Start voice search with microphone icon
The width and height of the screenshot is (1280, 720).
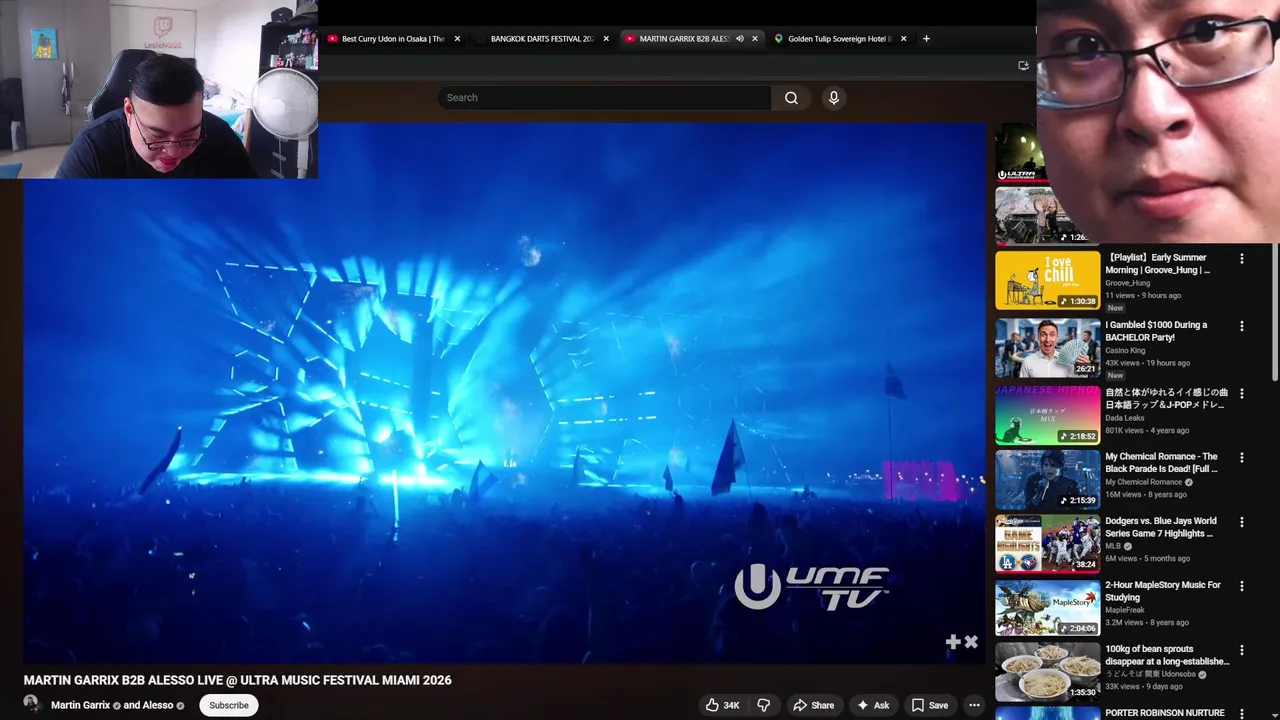pos(834,98)
